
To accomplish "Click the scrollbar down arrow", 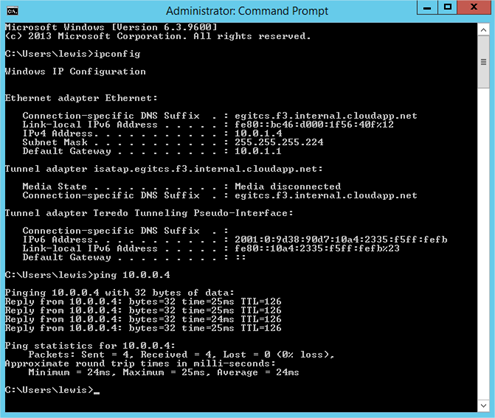I will 483,406.
